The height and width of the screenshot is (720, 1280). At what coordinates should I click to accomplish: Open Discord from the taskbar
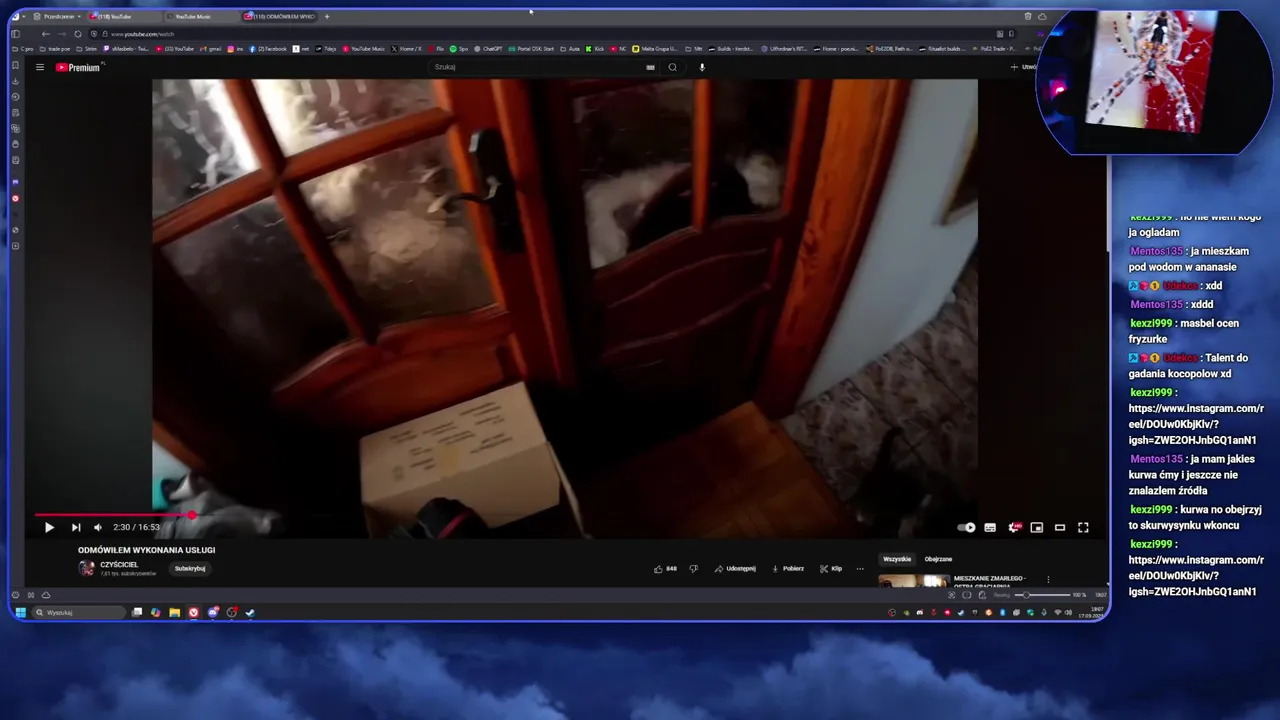click(x=213, y=612)
